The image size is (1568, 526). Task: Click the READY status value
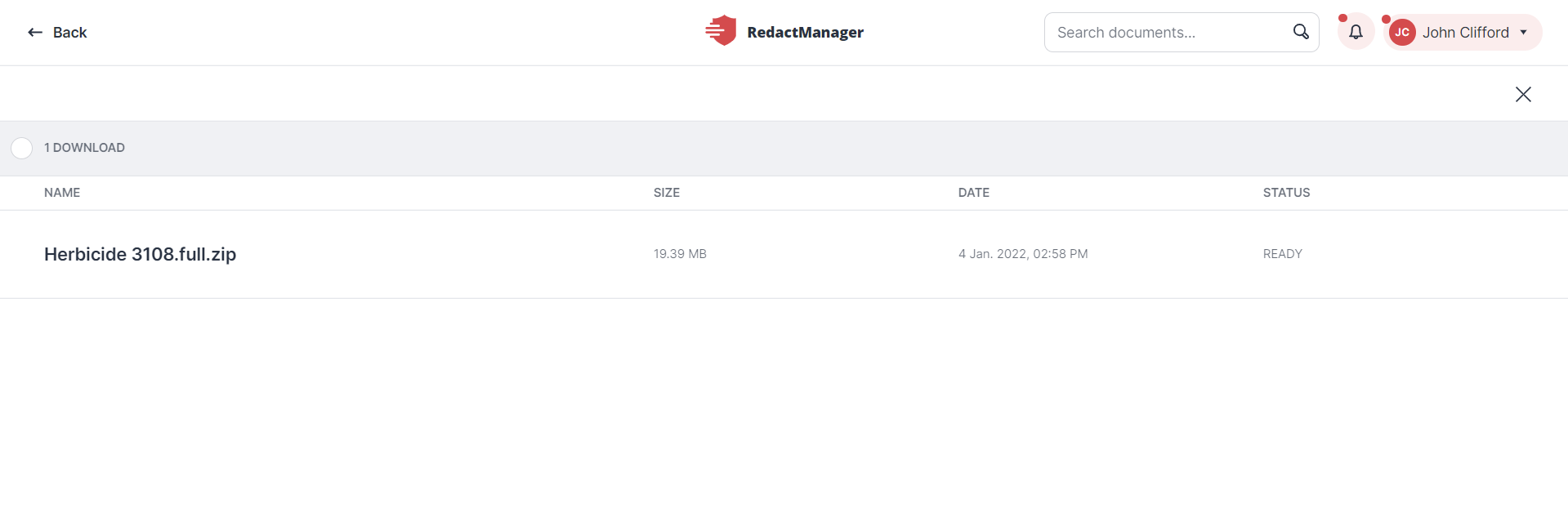point(1283,254)
